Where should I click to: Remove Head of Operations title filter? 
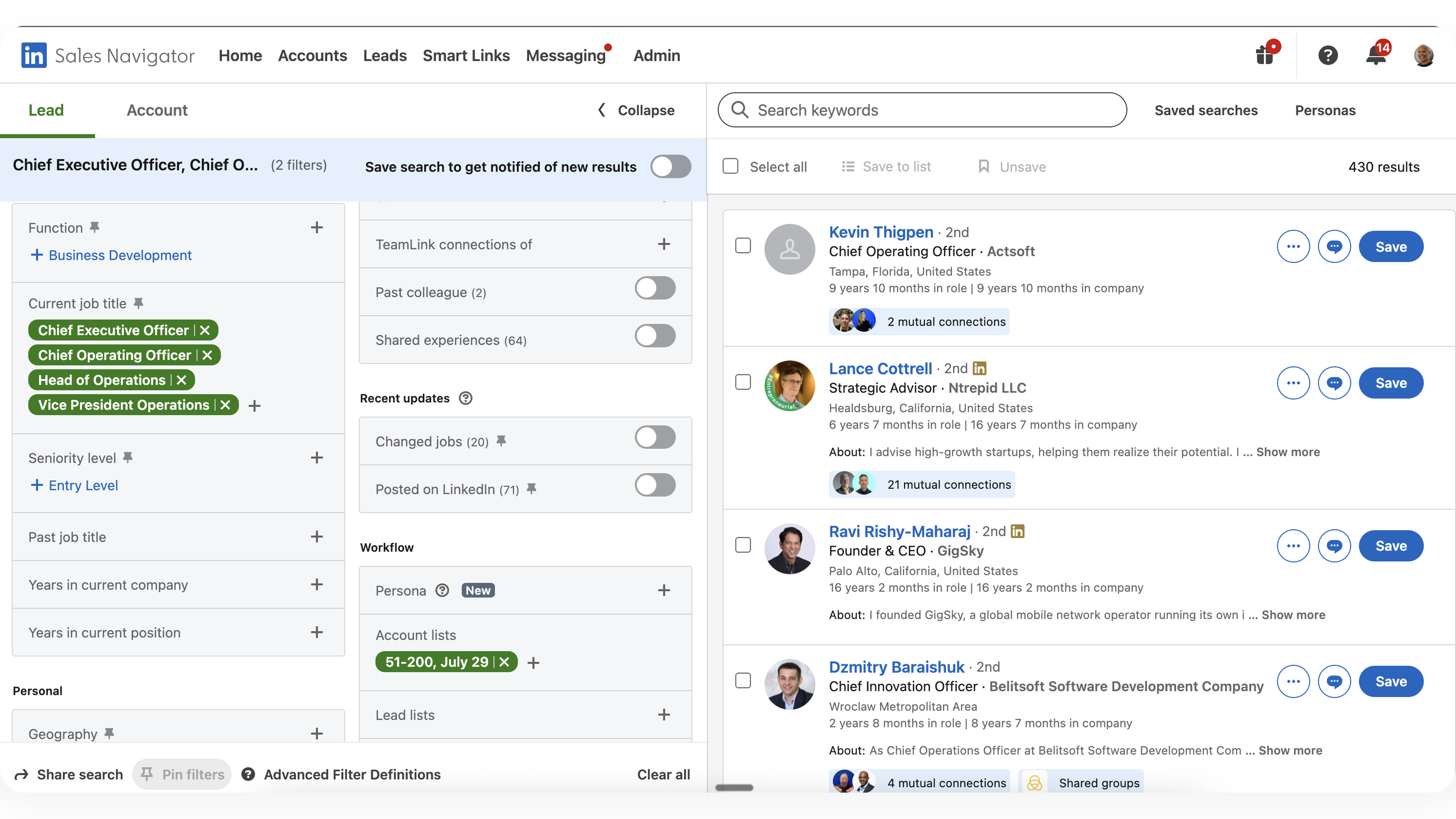coord(182,380)
